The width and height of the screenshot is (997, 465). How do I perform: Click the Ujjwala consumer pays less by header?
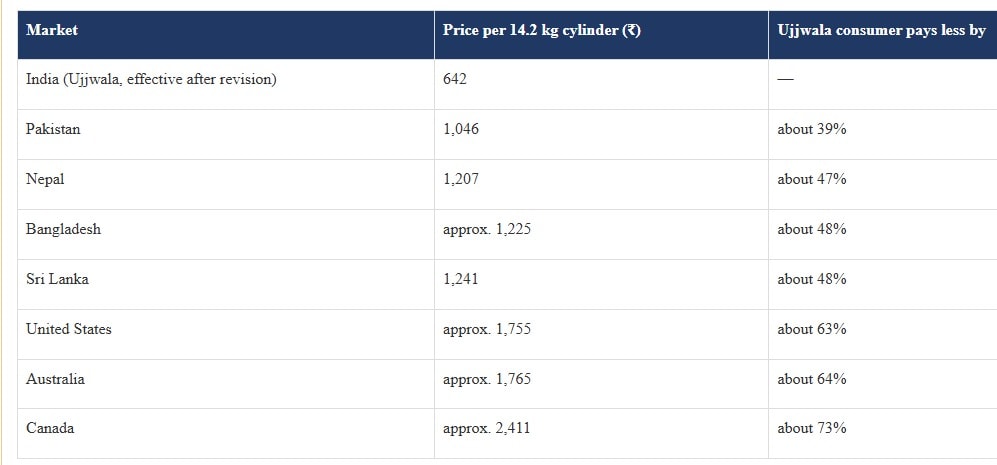[881, 31]
